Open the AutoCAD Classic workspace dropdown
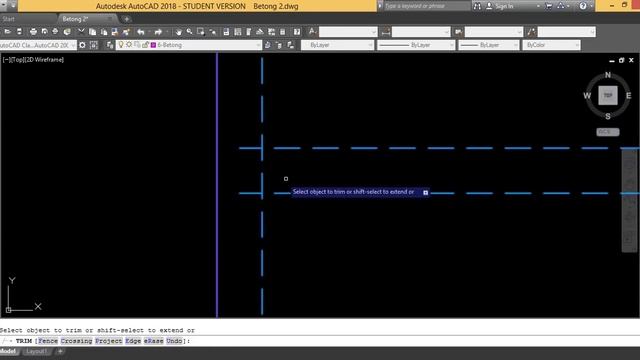640x360 pixels. pyautogui.click(x=38, y=45)
